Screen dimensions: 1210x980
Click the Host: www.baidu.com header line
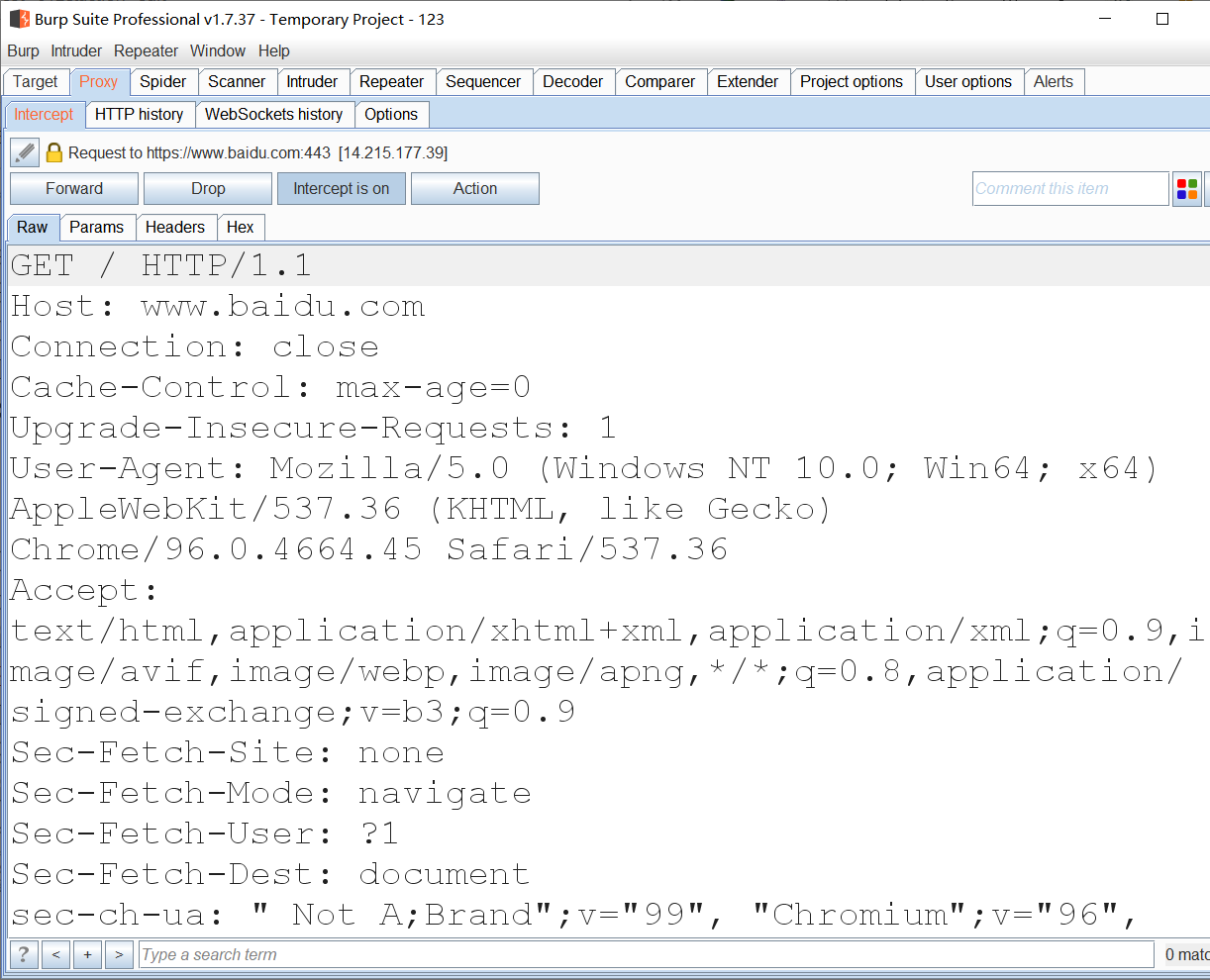point(218,306)
